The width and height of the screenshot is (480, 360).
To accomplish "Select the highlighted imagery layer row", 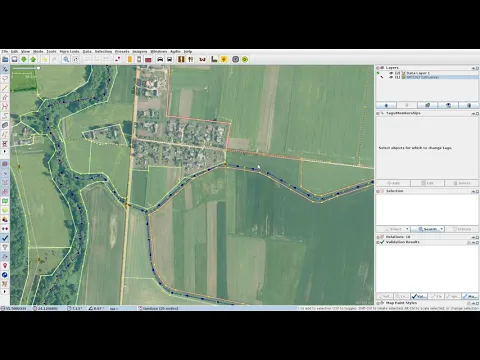I will (x=427, y=77).
